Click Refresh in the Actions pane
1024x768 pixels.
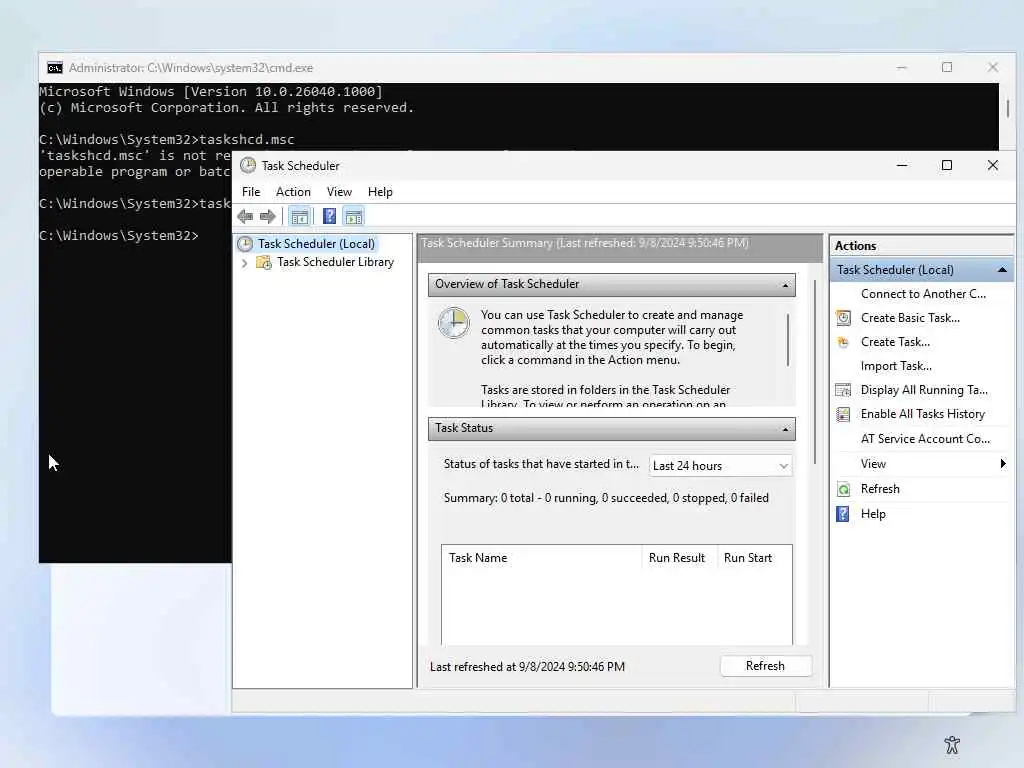point(880,489)
